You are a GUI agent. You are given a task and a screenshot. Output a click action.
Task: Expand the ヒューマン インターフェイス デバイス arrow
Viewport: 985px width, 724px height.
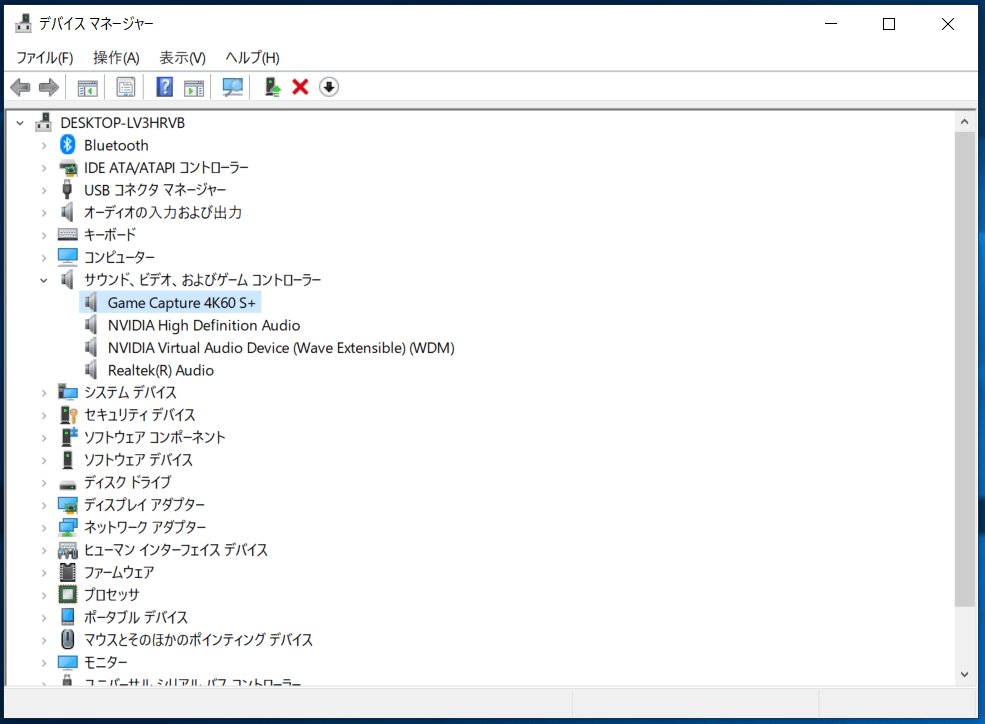click(x=43, y=551)
